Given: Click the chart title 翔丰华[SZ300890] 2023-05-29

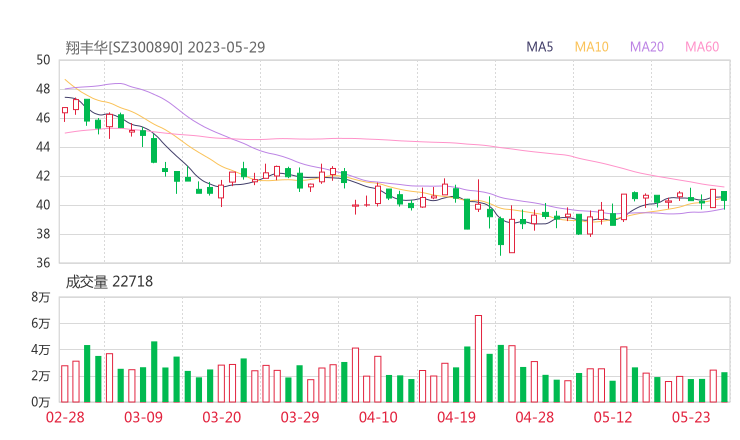Looking at the screenshot, I should tap(165, 47).
